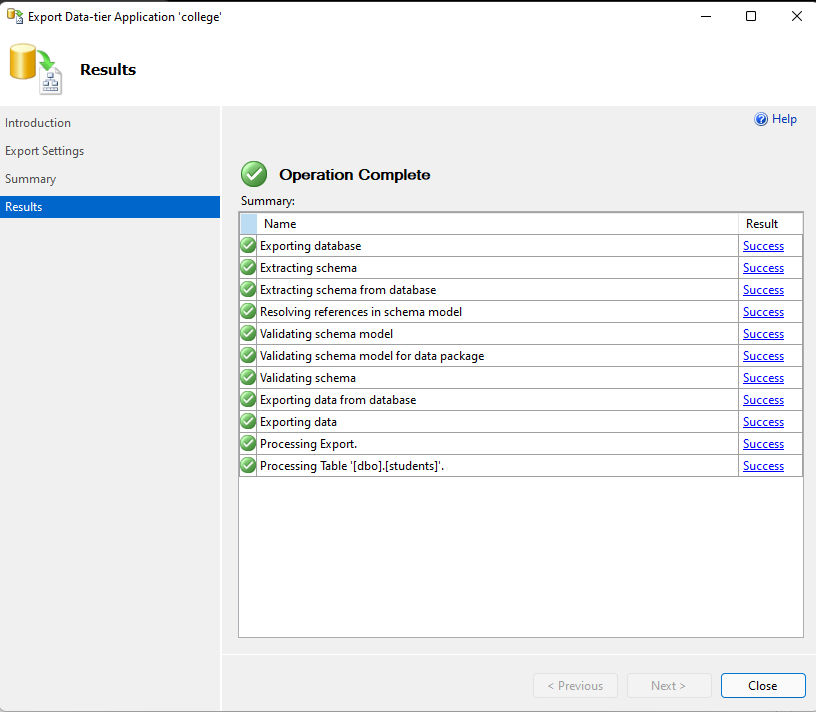Screen dimensions: 816x712
Task: Open Success link for Exporting data
Action: click(763, 422)
